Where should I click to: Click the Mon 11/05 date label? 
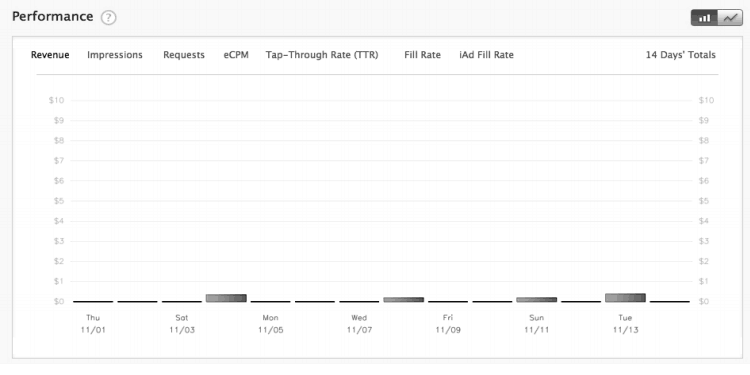270,324
